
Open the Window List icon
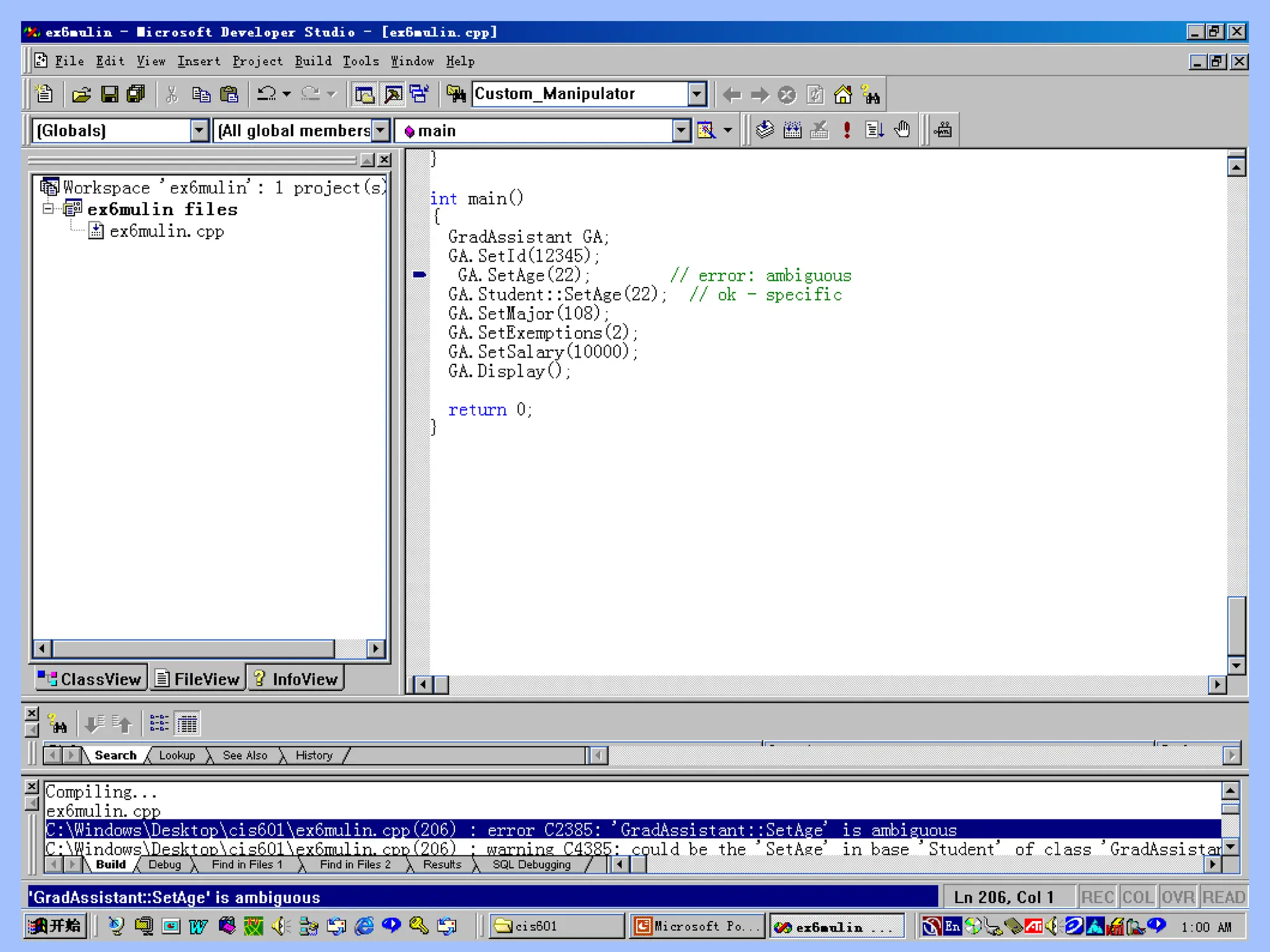coord(420,94)
